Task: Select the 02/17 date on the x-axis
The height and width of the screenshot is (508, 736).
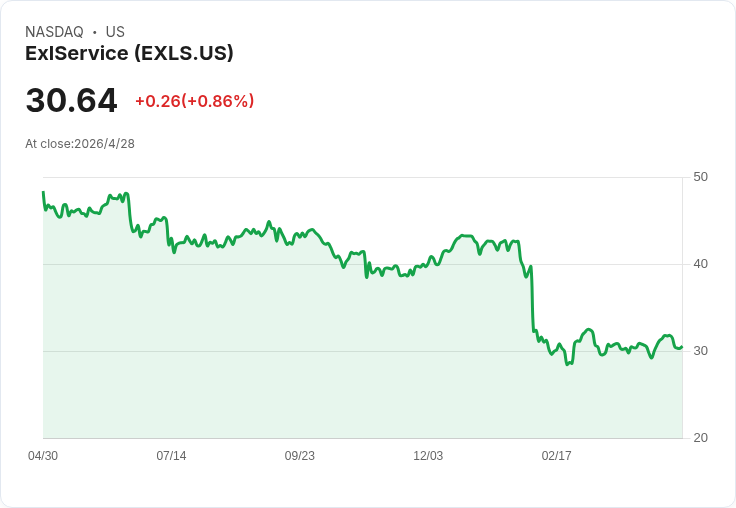Action: pyautogui.click(x=556, y=456)
